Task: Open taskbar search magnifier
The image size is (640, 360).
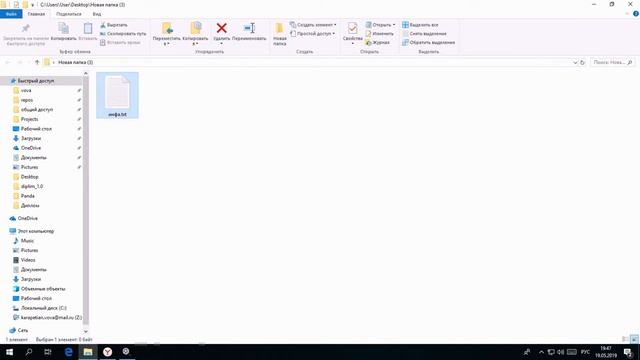Action: tap(29, 352)
